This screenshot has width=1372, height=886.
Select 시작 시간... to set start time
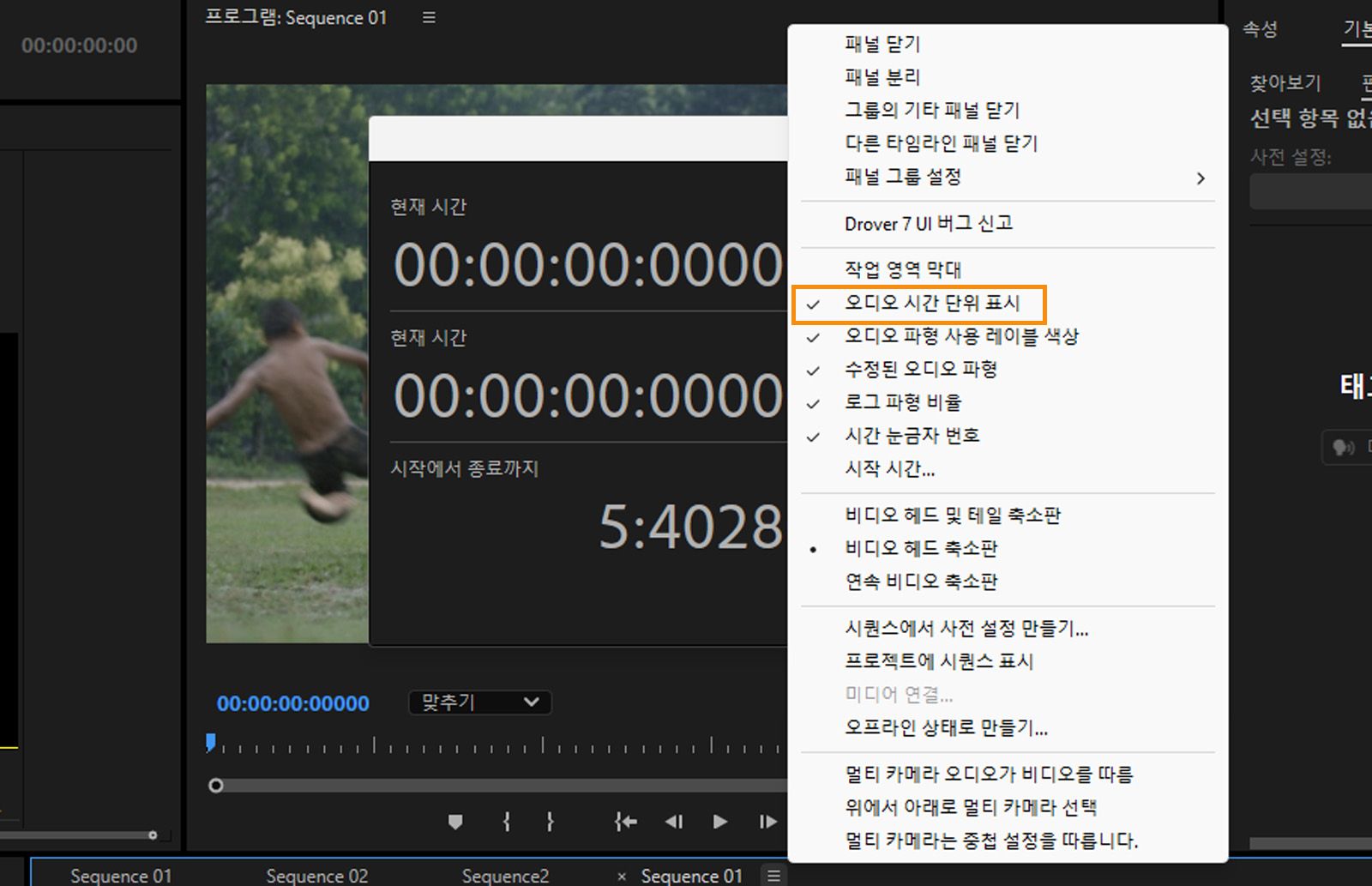click(x=888, y=469)
